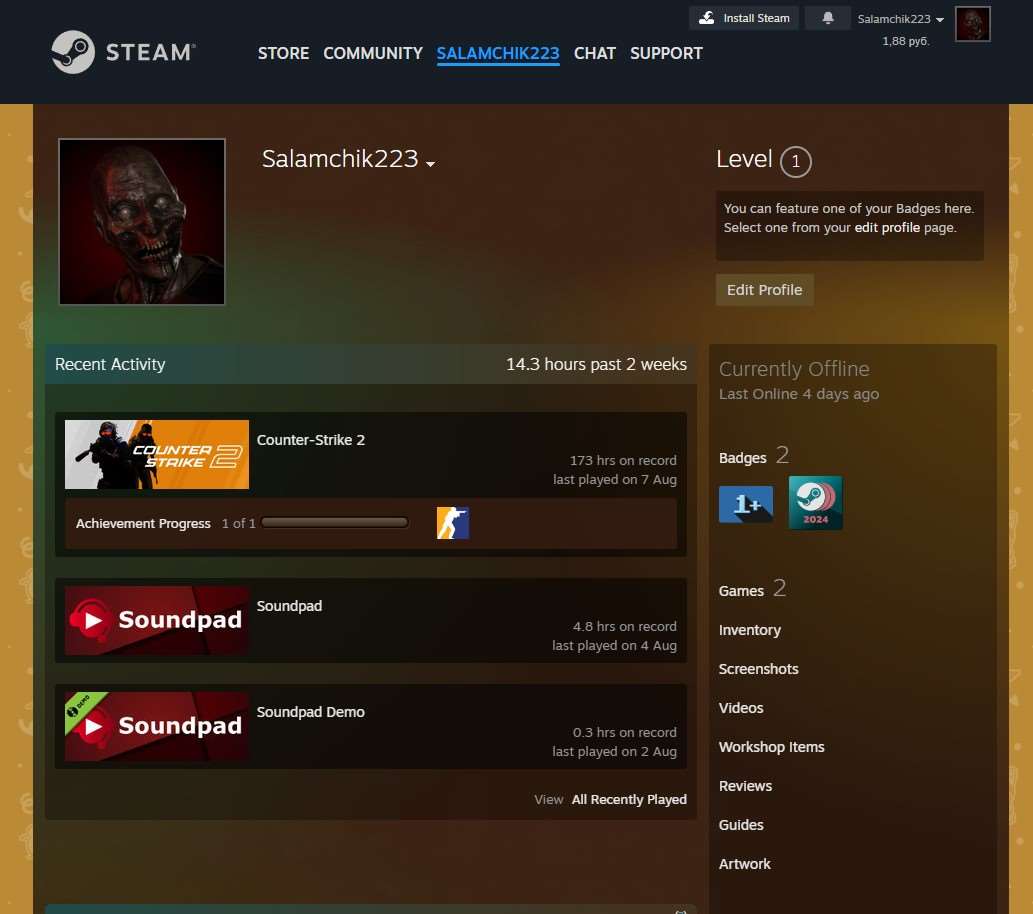Click 'last played on 2 Aug' text
This screenshot has width=1033, height=914.
(614, 751)
